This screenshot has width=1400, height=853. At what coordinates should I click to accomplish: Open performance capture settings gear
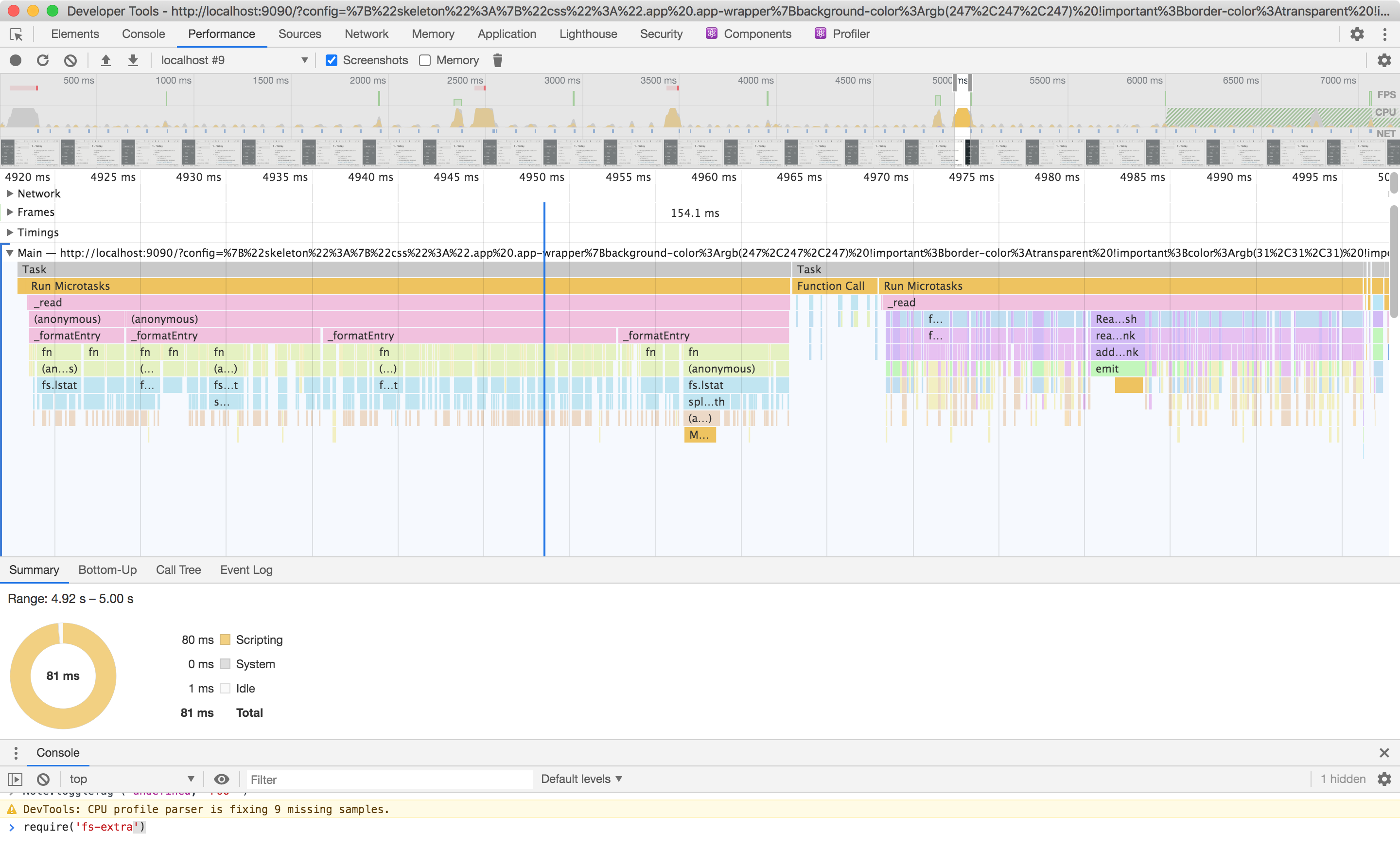(1384, 60)
